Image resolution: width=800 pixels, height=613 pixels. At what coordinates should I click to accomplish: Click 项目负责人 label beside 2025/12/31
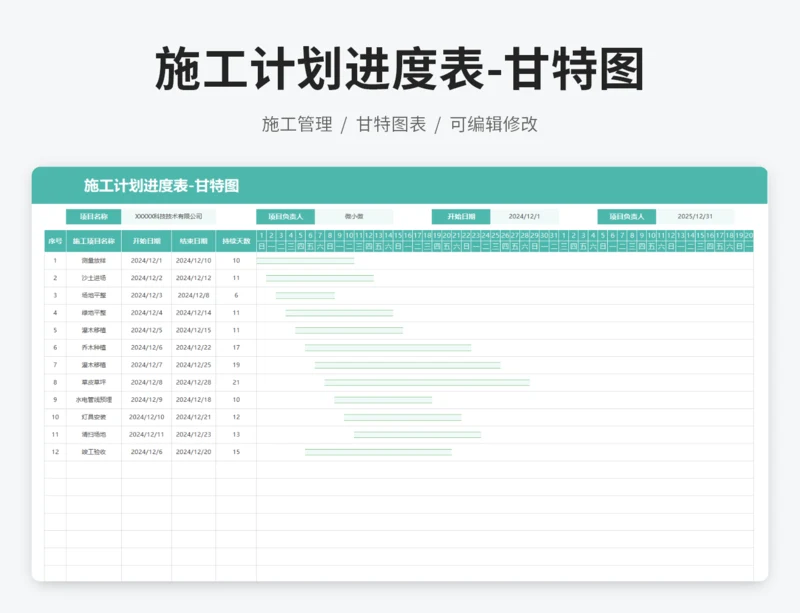pos(627,216)
